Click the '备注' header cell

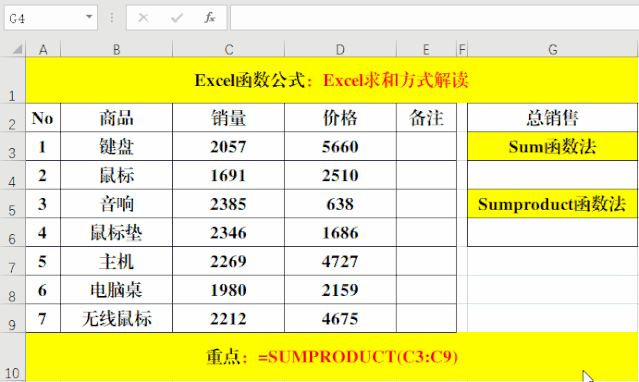(426, 118)
